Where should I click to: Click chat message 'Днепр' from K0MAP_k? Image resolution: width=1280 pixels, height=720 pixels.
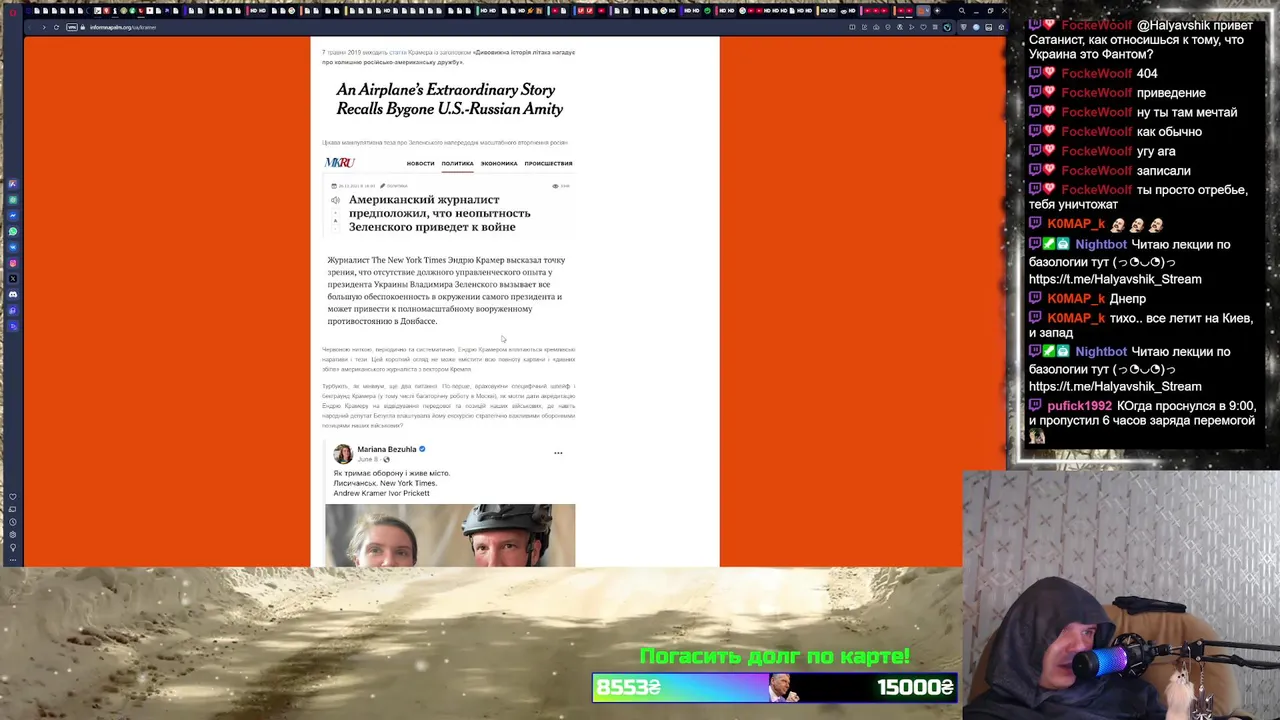point(1128,298)
